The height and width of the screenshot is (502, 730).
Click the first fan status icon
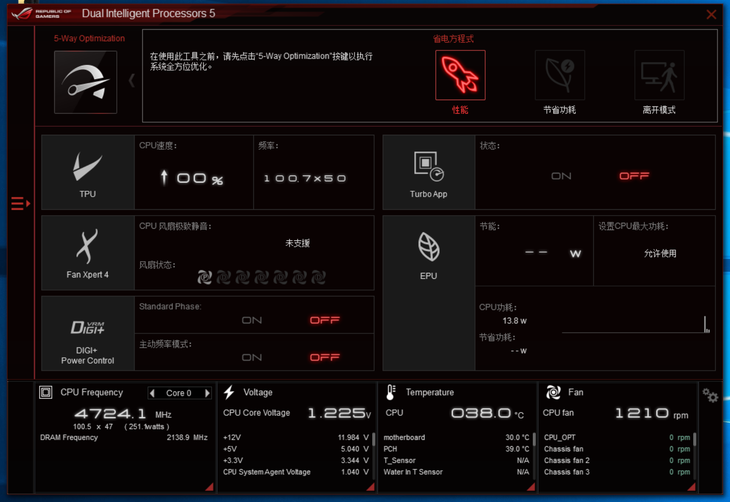[x=204, y=277]
